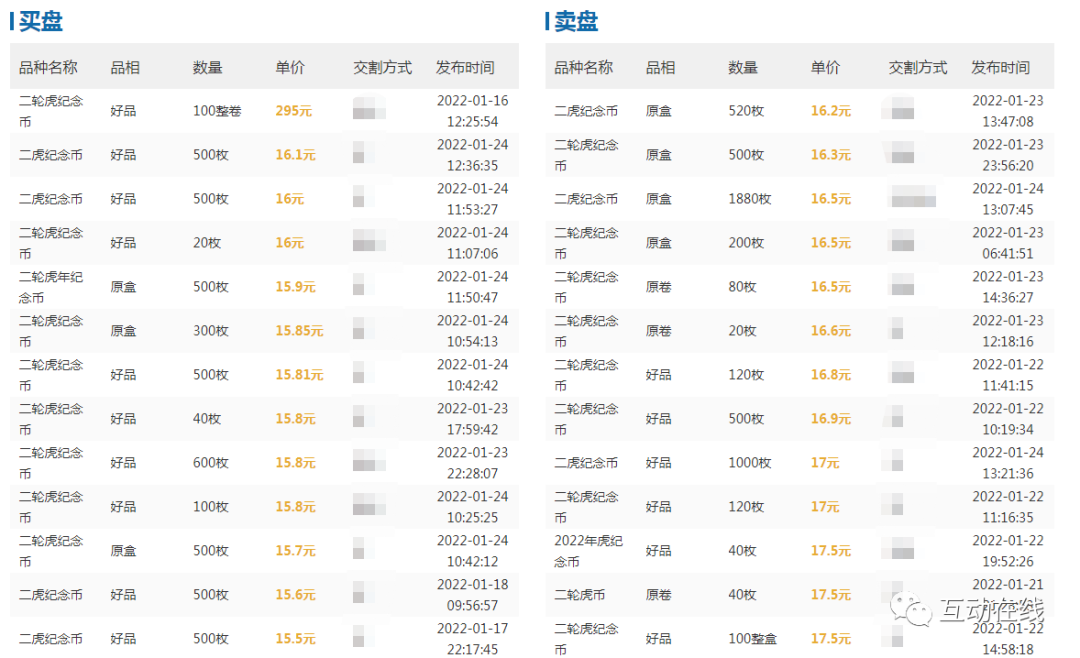Click the 15.85元 price

click(x=299, y=331)
